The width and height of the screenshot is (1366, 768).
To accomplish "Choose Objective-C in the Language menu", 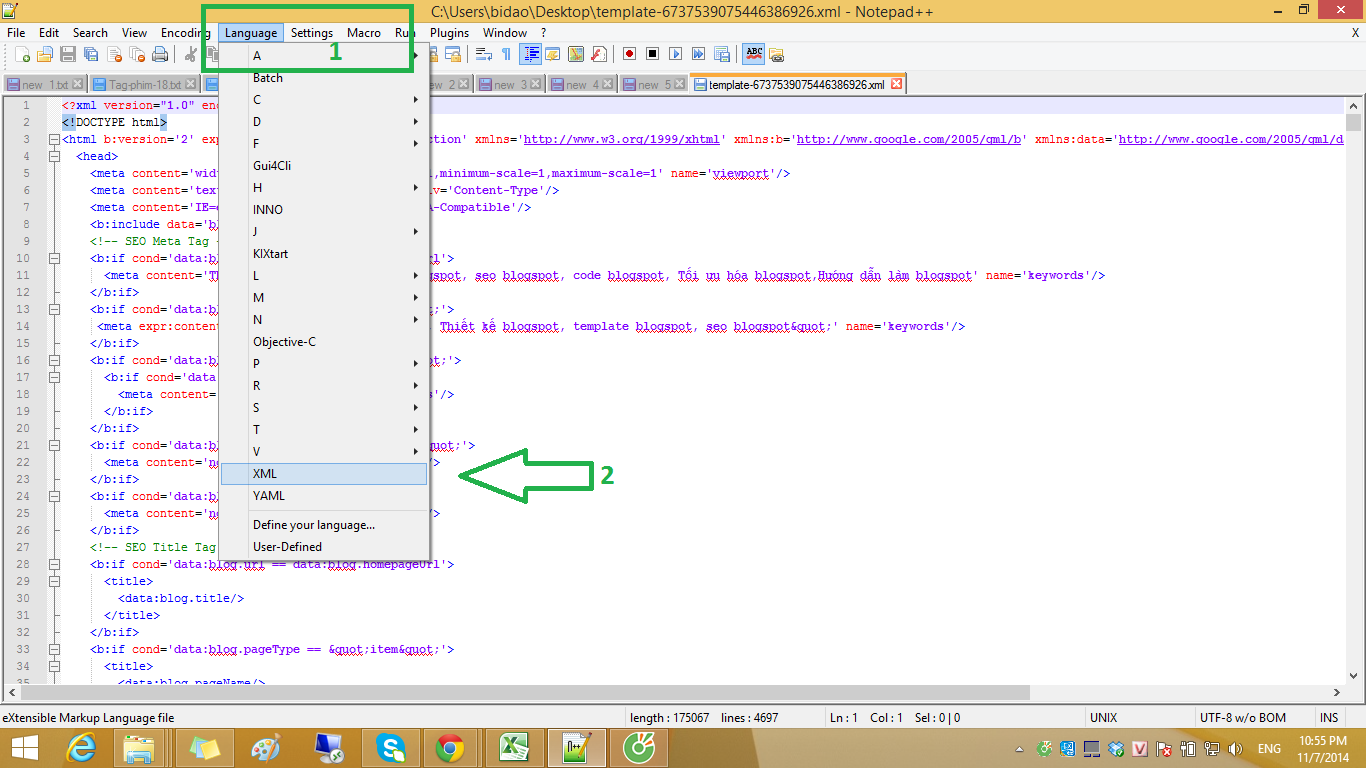I will [324, 341].
